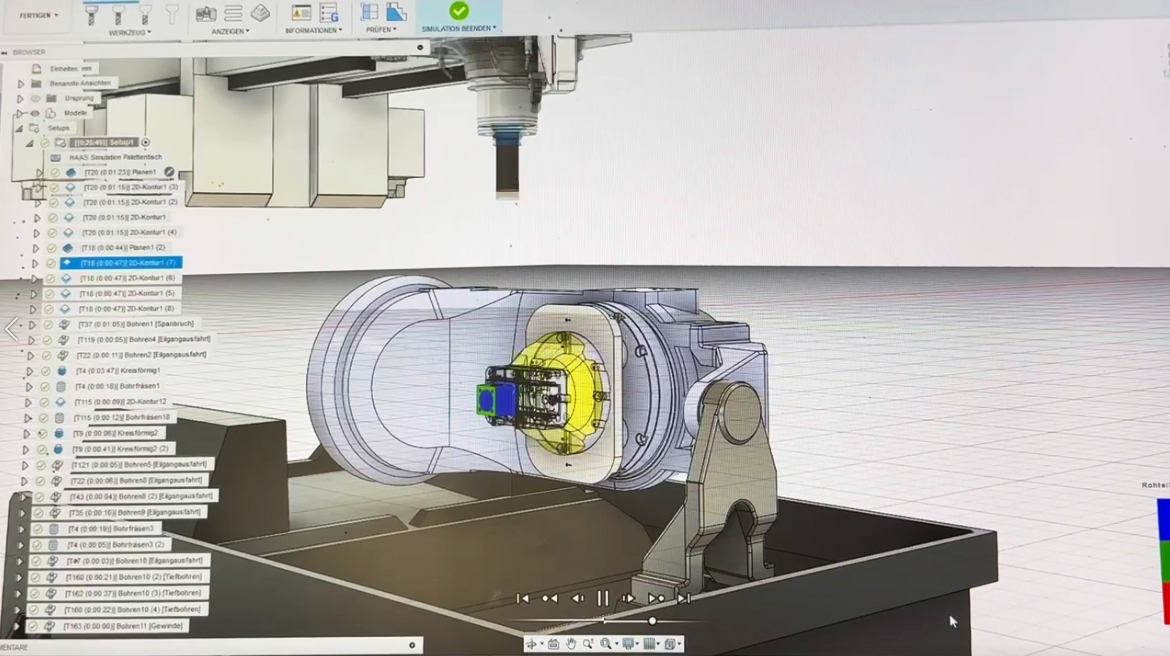1170x656 pixels.
Task: Click the Fit view magnifier icon
Action: (x=606, y=645)
